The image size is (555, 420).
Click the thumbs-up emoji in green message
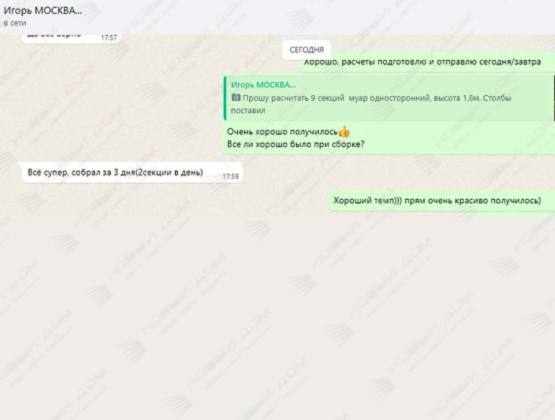click(344, 132)
